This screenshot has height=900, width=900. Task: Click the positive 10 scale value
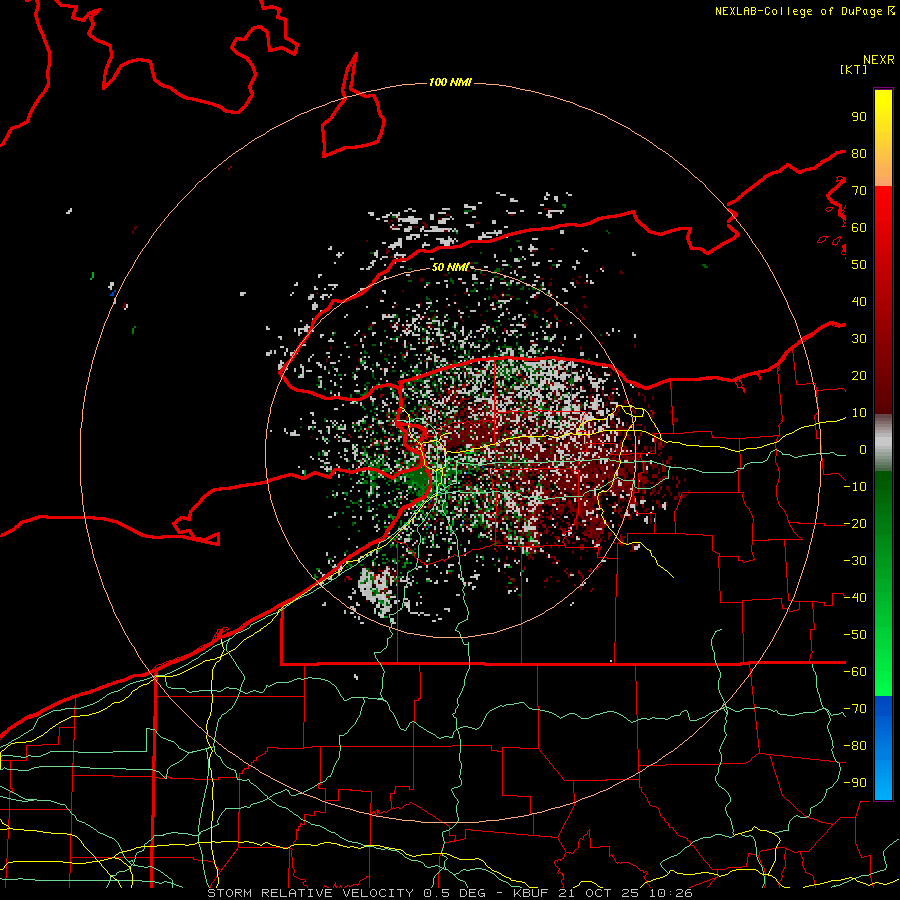click(x=859, y=413)
